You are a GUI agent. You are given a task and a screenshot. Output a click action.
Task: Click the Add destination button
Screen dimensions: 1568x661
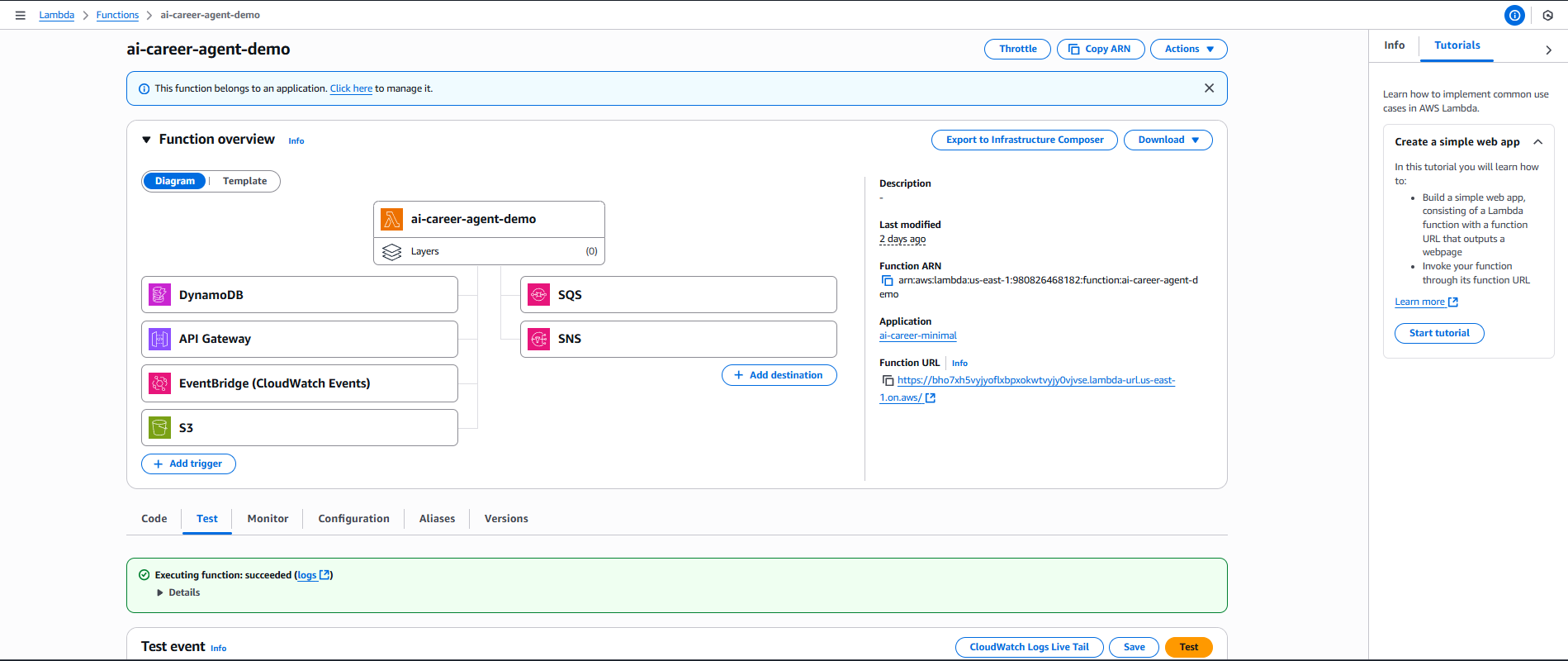779,375
